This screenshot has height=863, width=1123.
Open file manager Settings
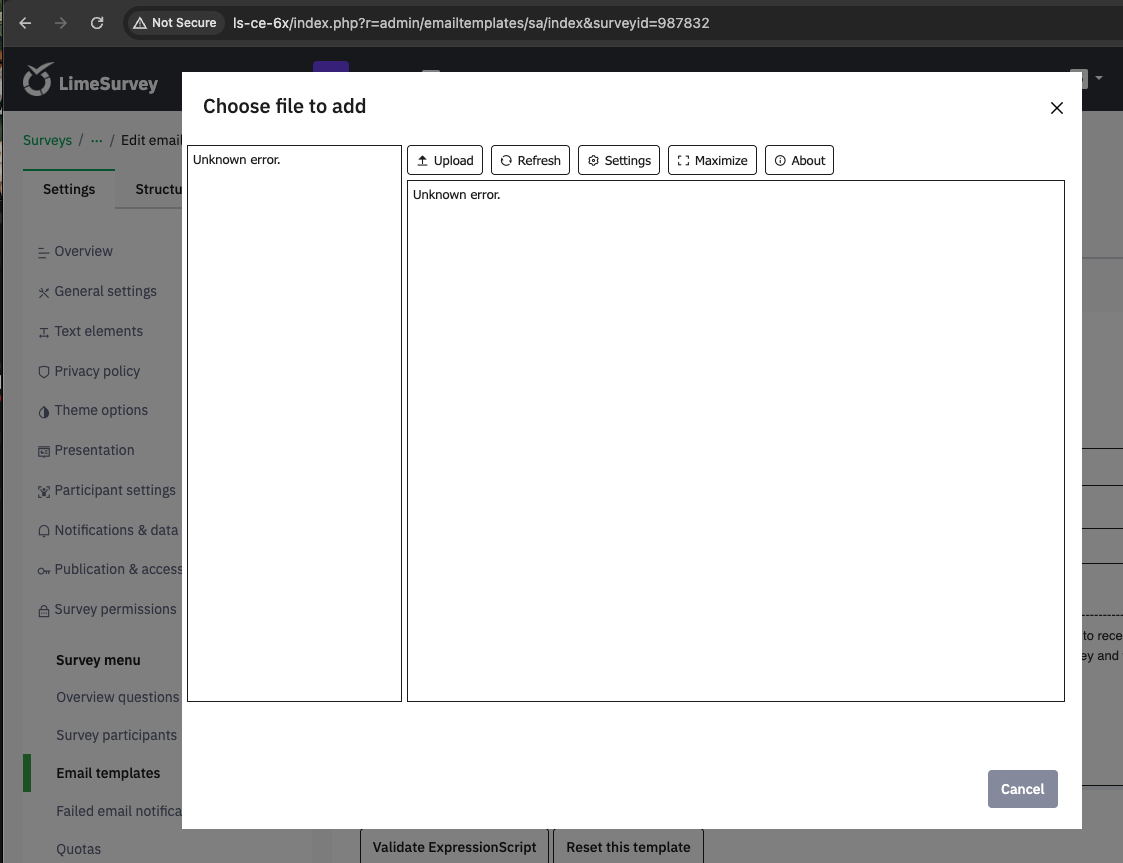(x=619, y=160)
